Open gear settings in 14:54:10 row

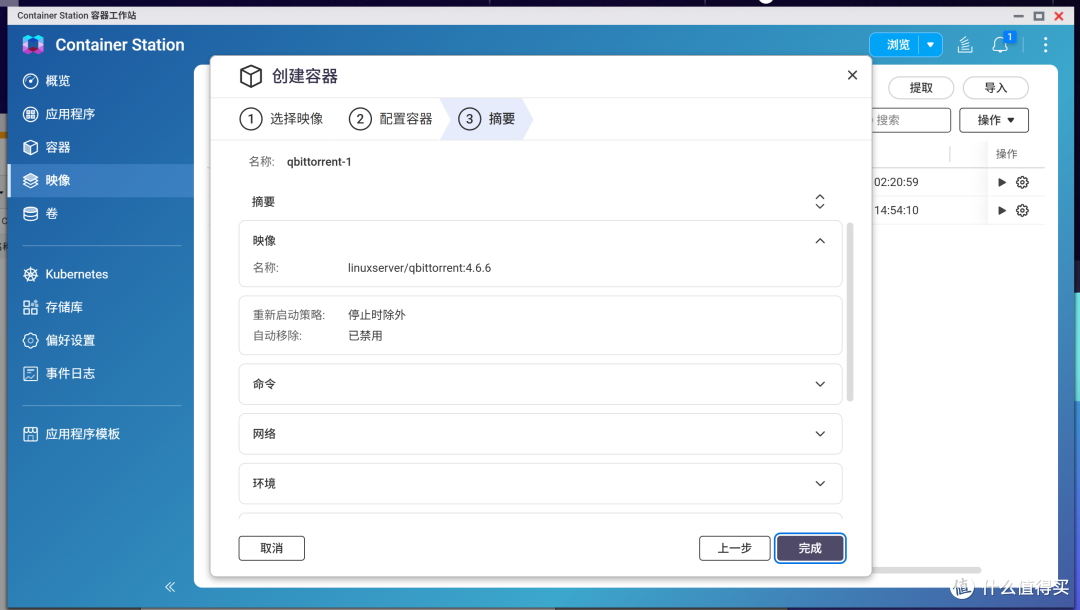point(1022,210)
